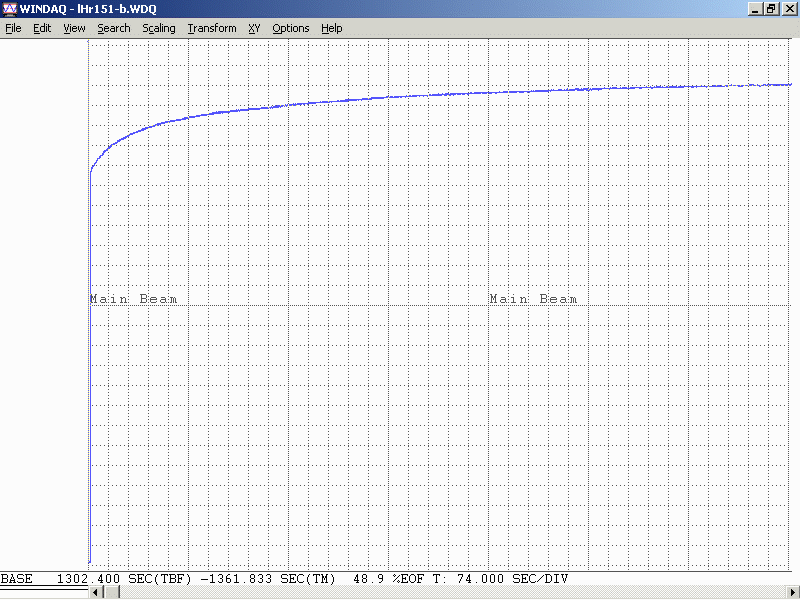Open the File menu
800x600 pixels.
pyautogui.click(x=13, y=28)
